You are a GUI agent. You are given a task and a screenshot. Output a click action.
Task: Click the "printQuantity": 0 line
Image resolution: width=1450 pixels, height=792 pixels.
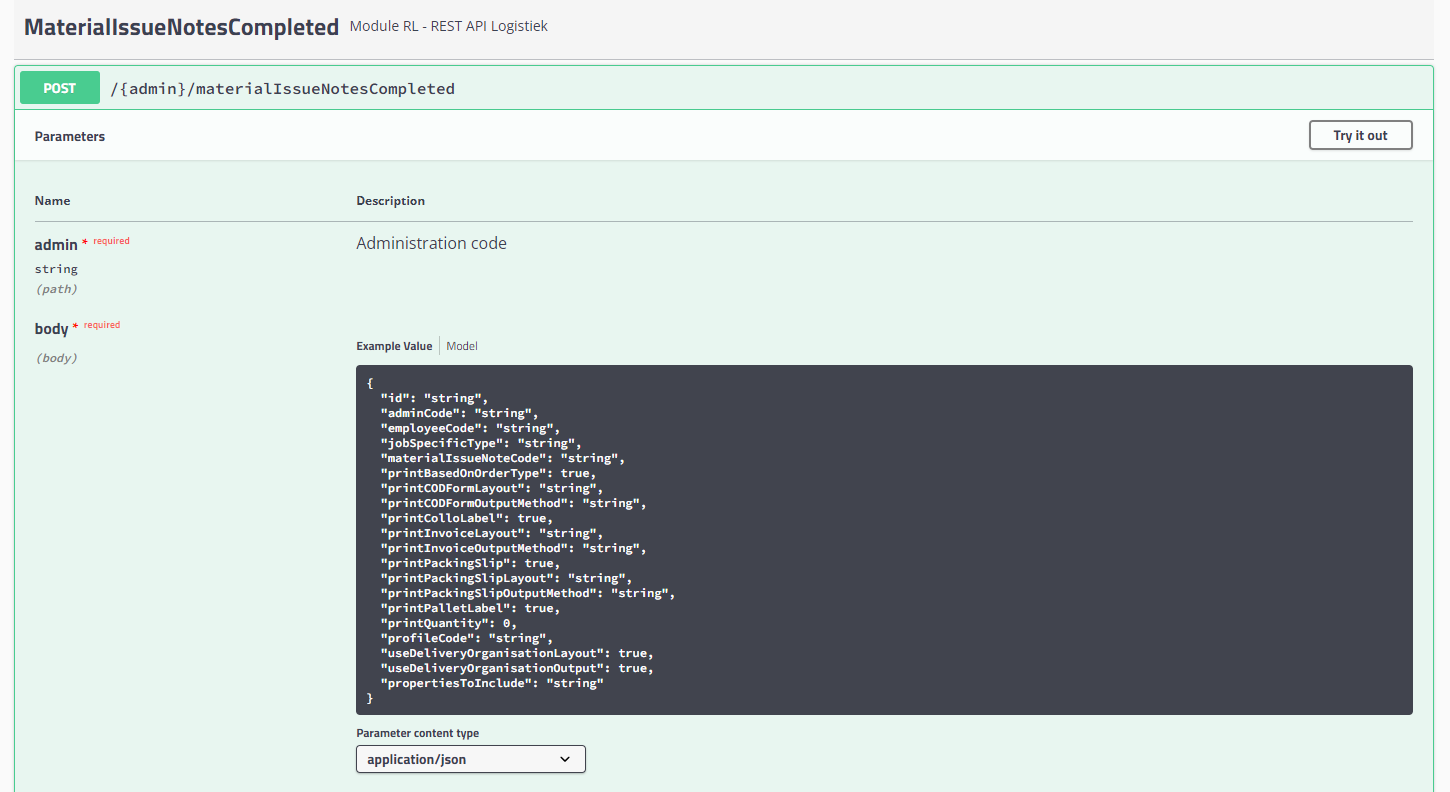[x=448, y=623]
